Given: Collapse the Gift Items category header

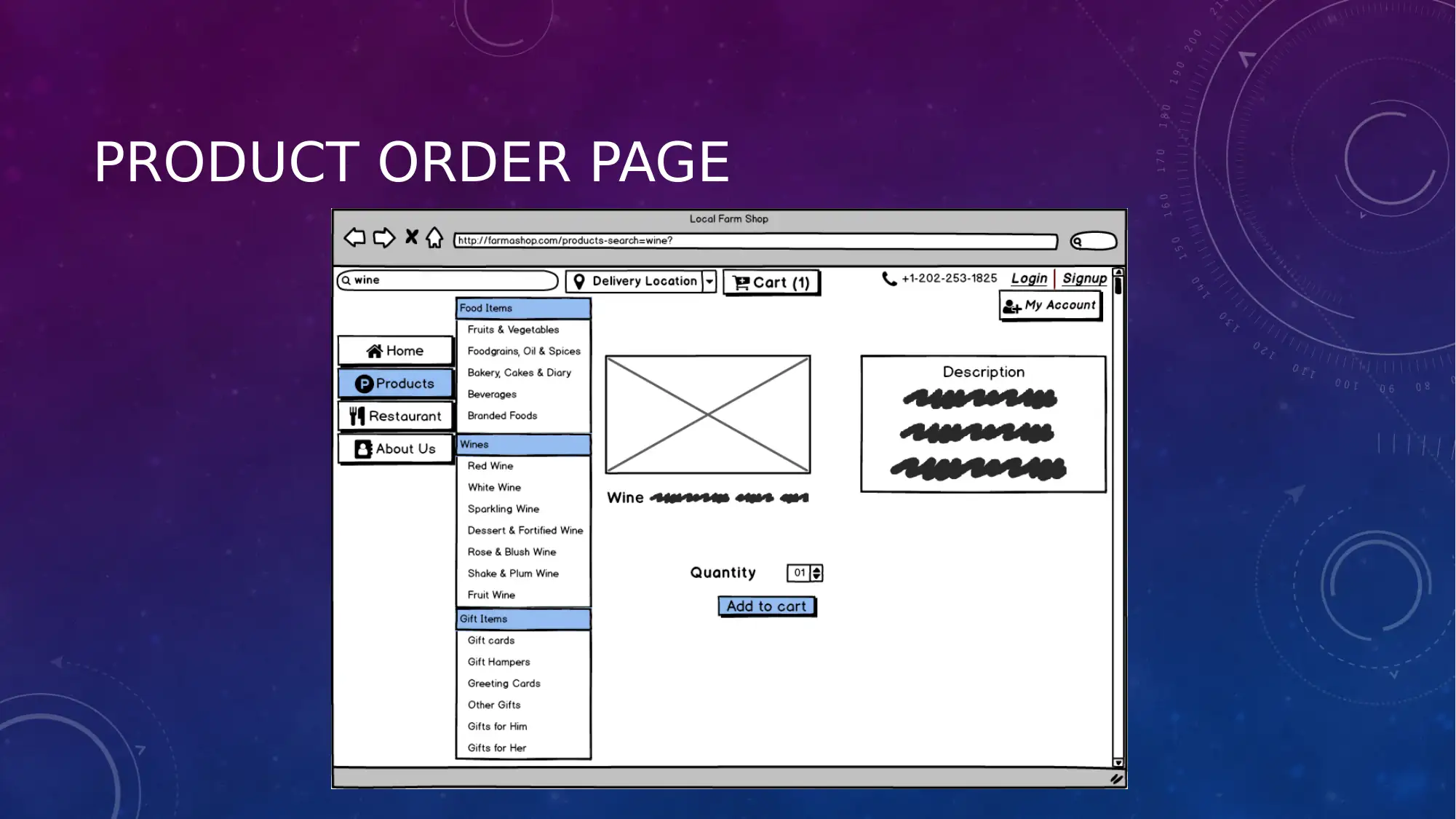Looking at the screenshot, I should [523, 620].
